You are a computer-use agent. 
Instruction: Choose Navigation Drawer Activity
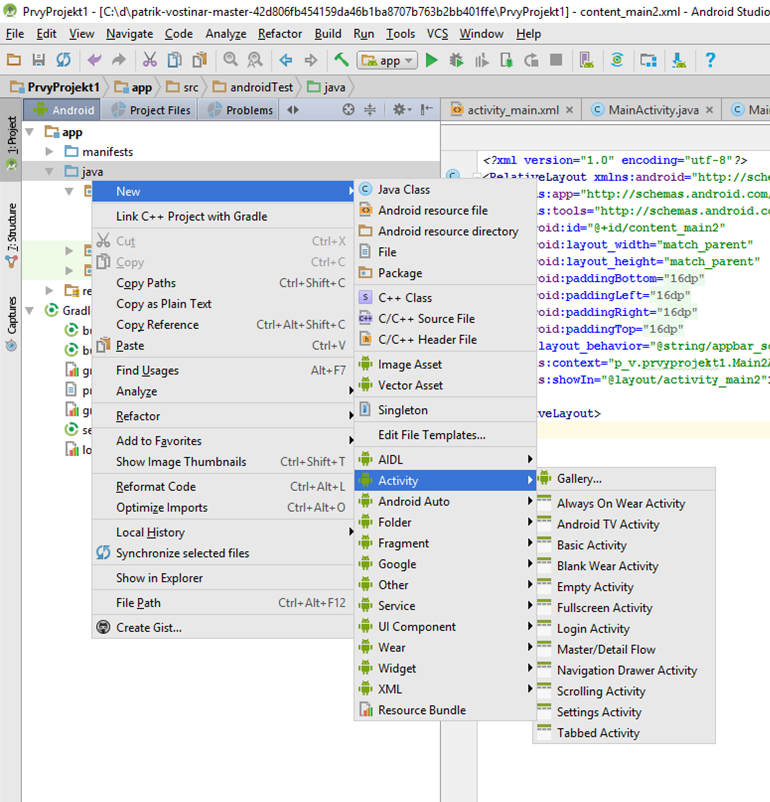(x=624, y=670)
